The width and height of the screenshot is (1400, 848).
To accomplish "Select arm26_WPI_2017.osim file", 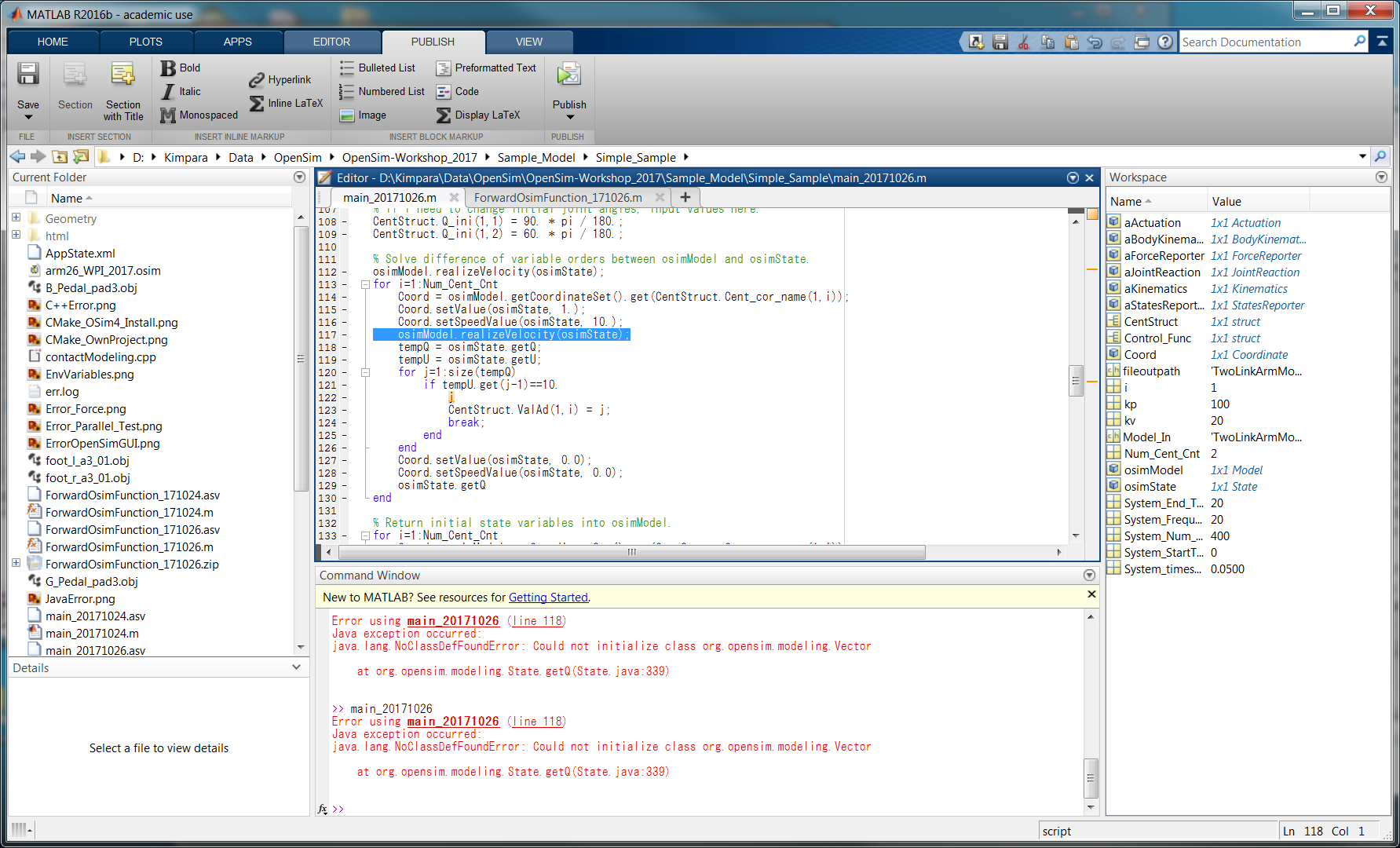I will [x=103, y=271].
